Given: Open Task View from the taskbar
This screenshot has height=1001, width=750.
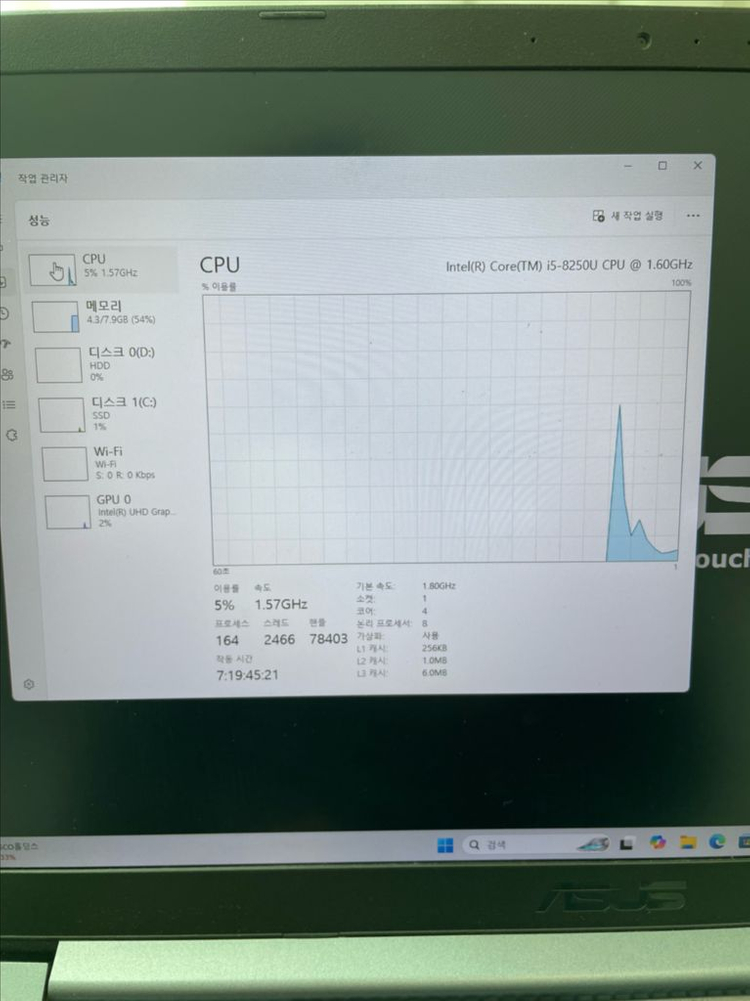Looking at the screenshot, I should [x=626, y=844].
